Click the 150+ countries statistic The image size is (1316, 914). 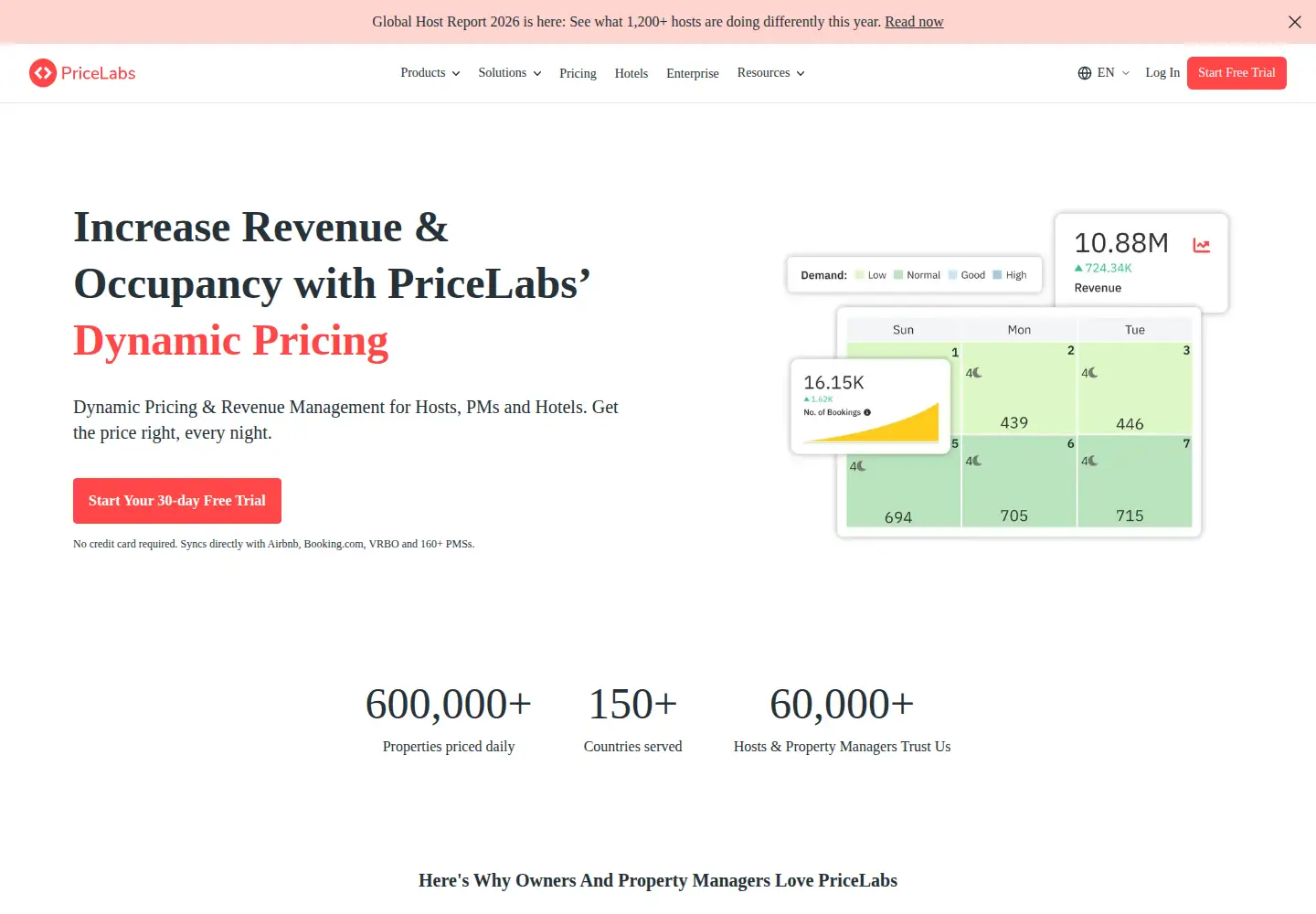[x=632, y=704]
